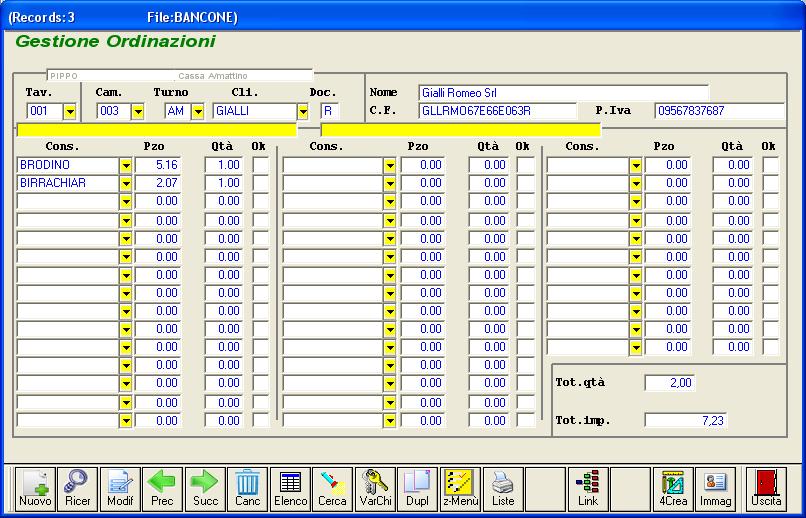Expand Cons. dropdown in third row, left column
This screenshot has height=518, width=806.
126,201
